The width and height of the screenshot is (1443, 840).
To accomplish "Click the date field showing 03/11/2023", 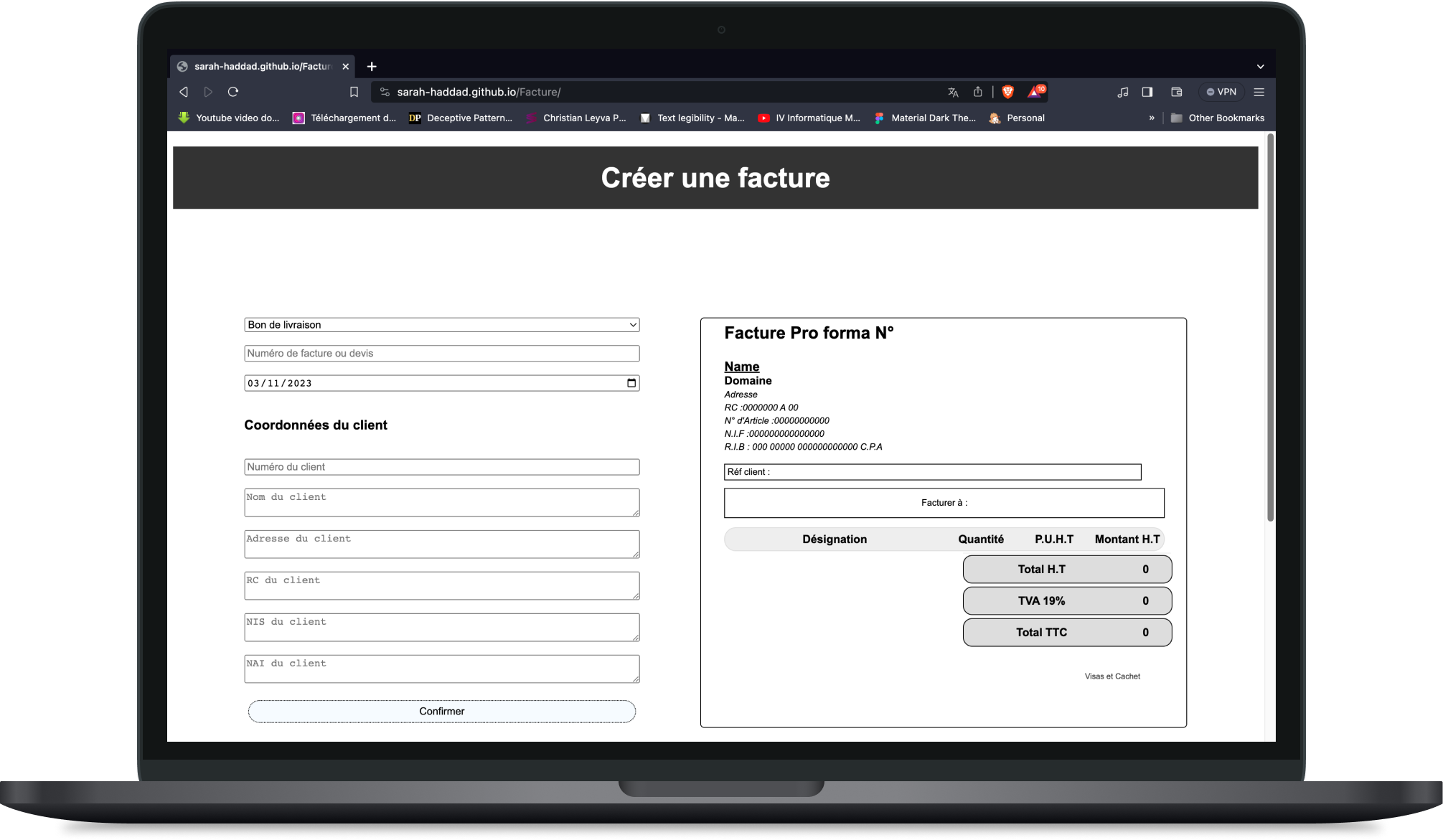I will (x=442, y=383).
